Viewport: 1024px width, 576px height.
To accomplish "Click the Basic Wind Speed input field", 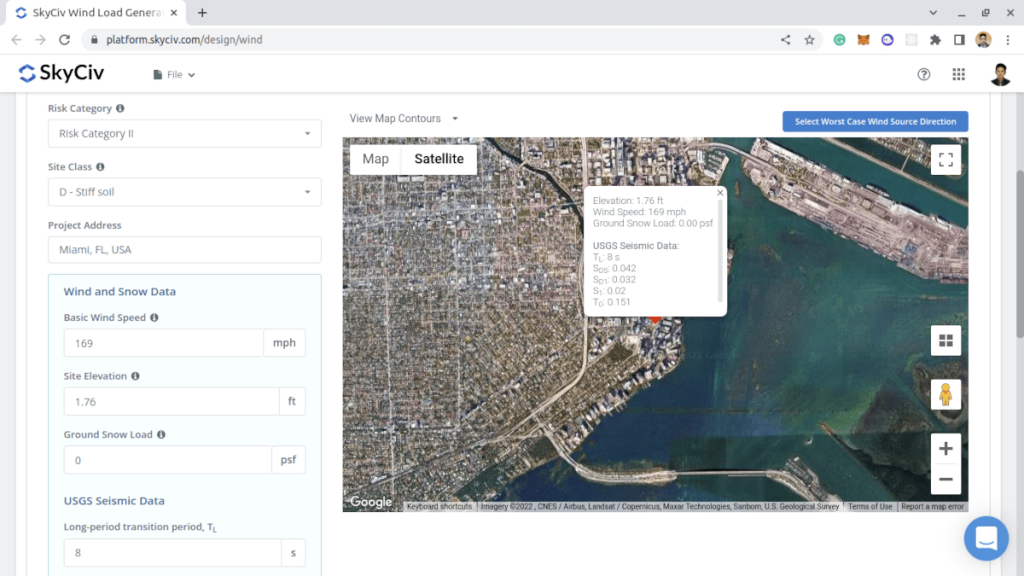I will tap(163, 343).
